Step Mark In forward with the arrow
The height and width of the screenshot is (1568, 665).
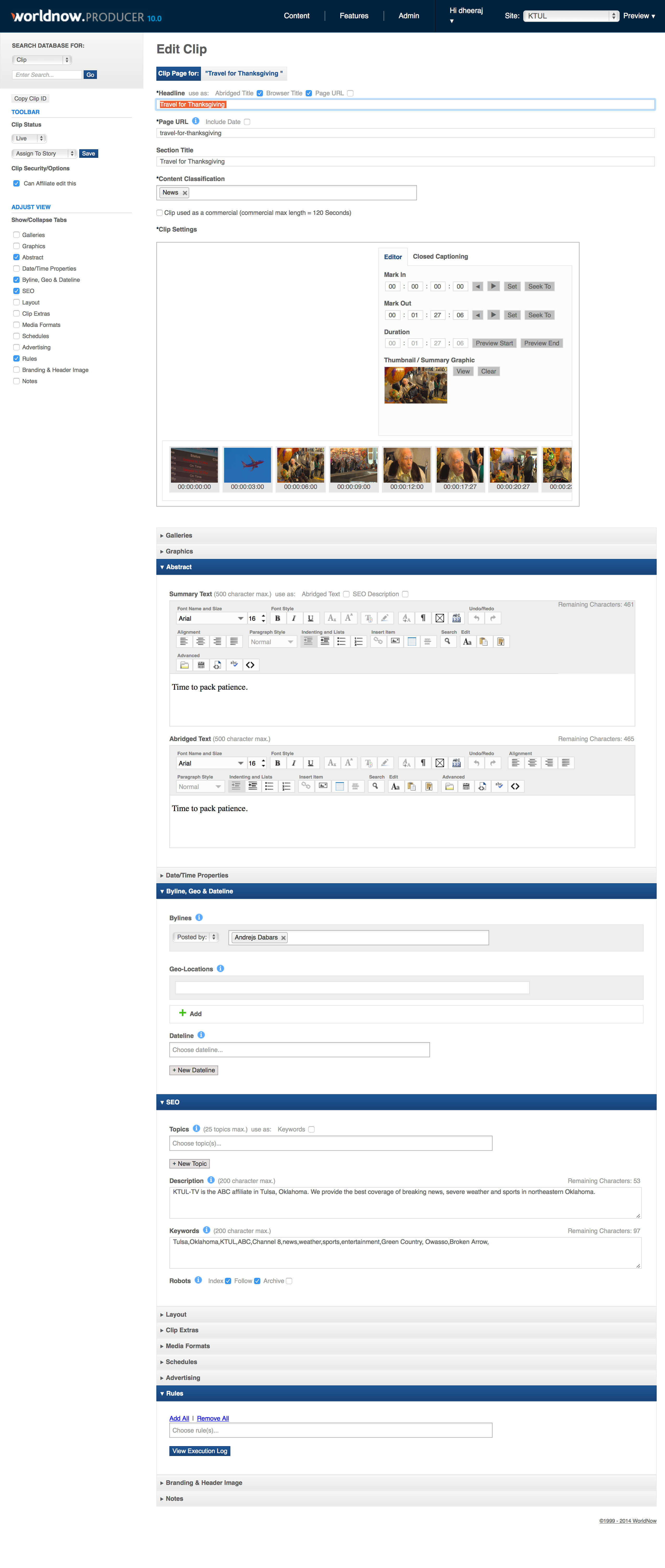[x=493, y=286]
